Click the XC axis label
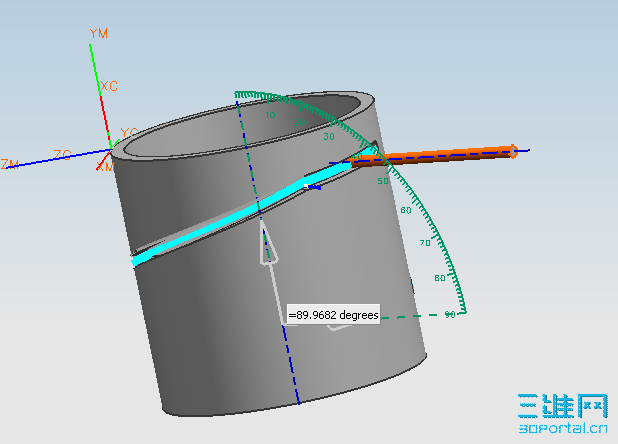The width and height of the screenshot is (618, 444). click(109, 86)
